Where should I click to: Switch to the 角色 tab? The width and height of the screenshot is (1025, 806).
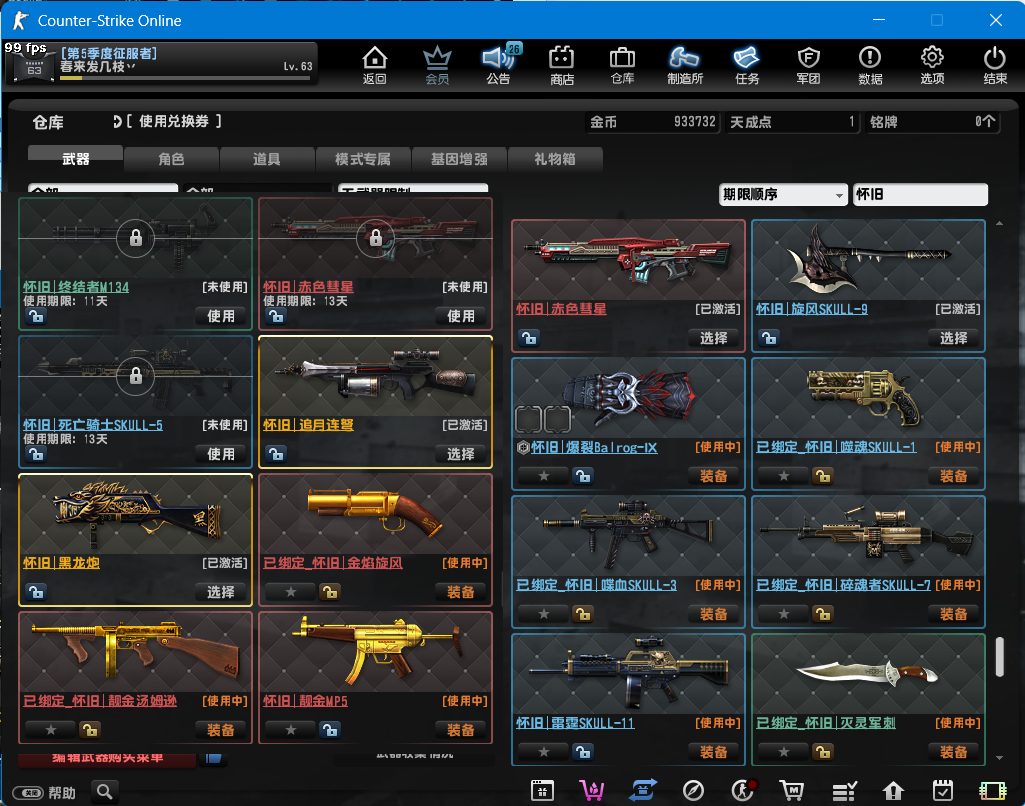pos(171,159)
